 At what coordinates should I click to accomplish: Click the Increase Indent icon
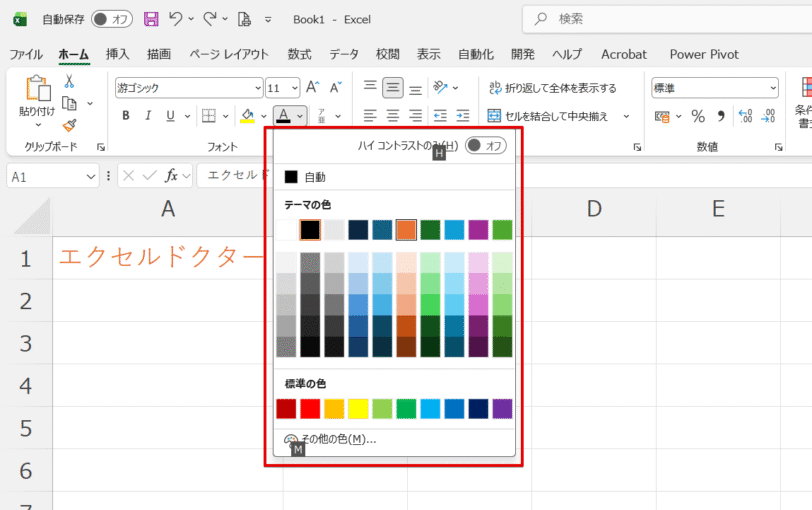463,115
